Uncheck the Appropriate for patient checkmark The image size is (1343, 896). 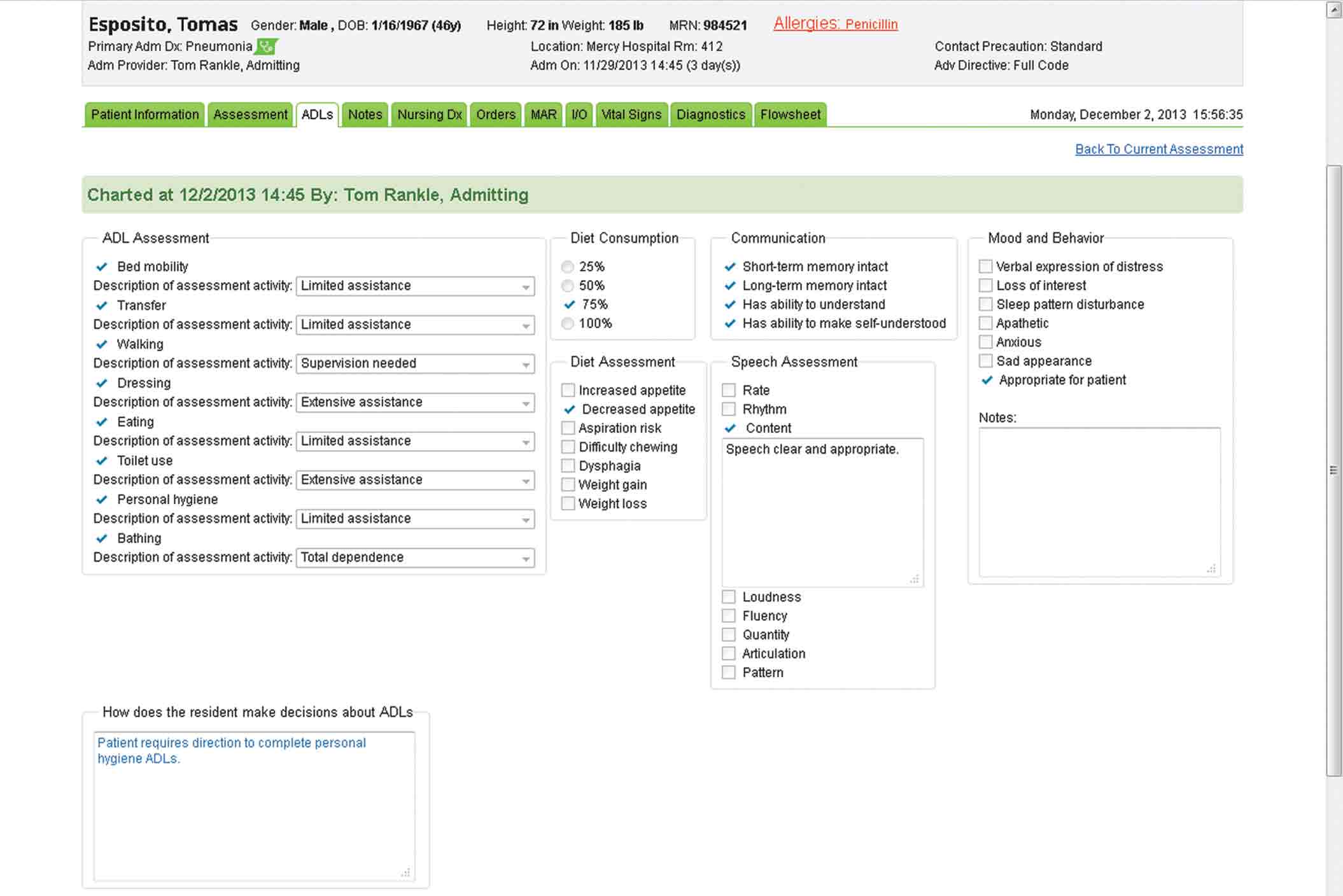(x=987, y=380)
